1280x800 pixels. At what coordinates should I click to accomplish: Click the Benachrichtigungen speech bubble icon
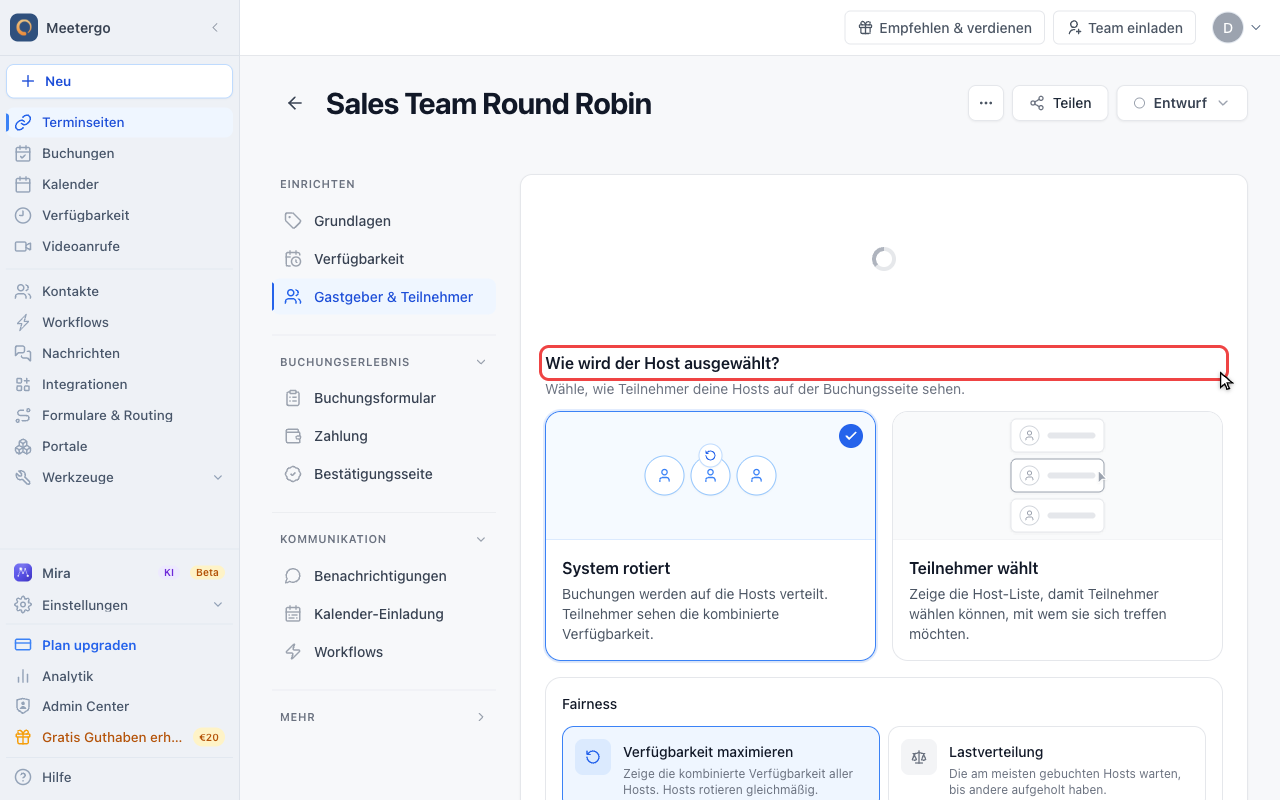pos(293,576)
